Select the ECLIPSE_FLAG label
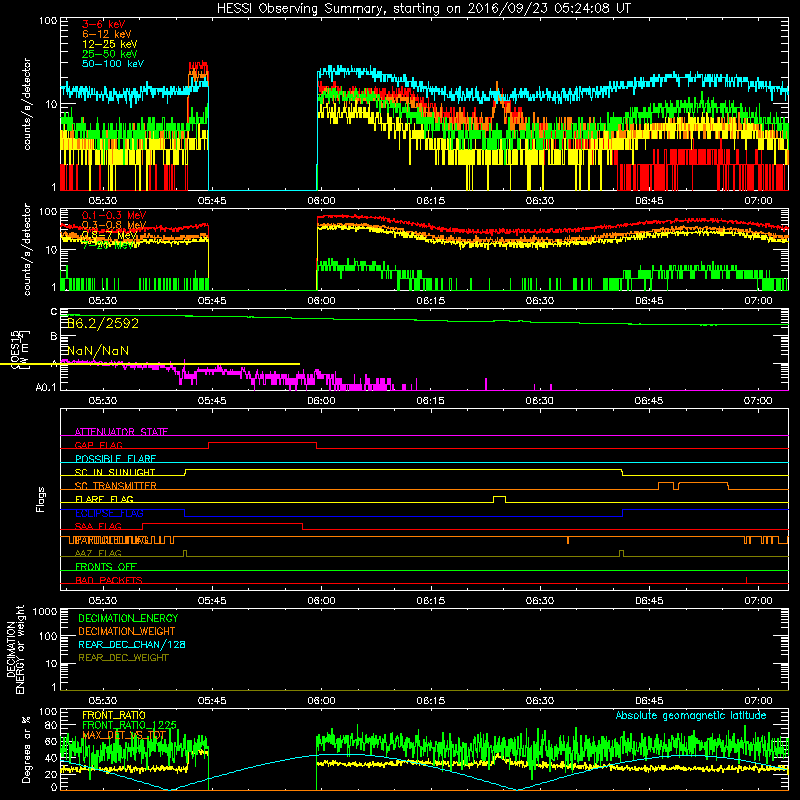 [x=109, y=513]
